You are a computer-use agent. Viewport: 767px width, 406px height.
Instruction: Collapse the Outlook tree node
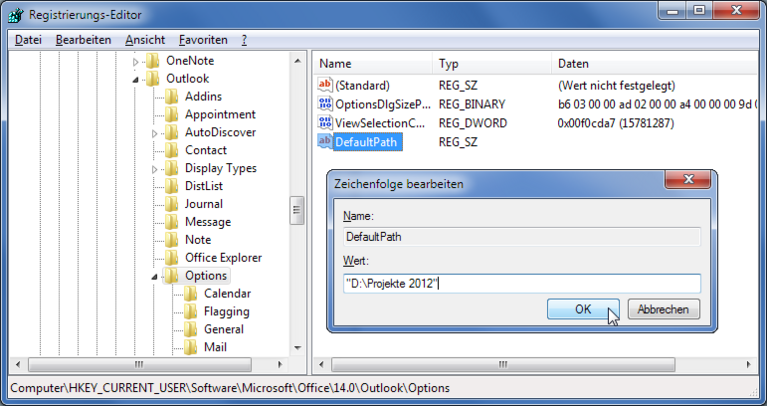135,79
